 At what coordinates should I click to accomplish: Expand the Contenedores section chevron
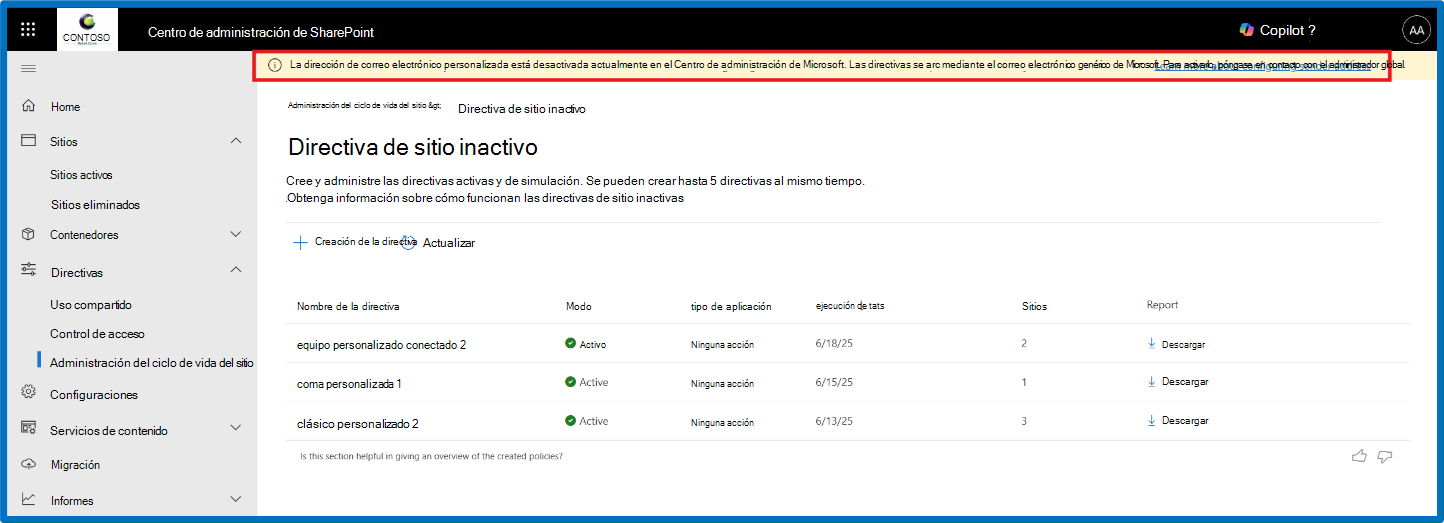pos(236,234)
